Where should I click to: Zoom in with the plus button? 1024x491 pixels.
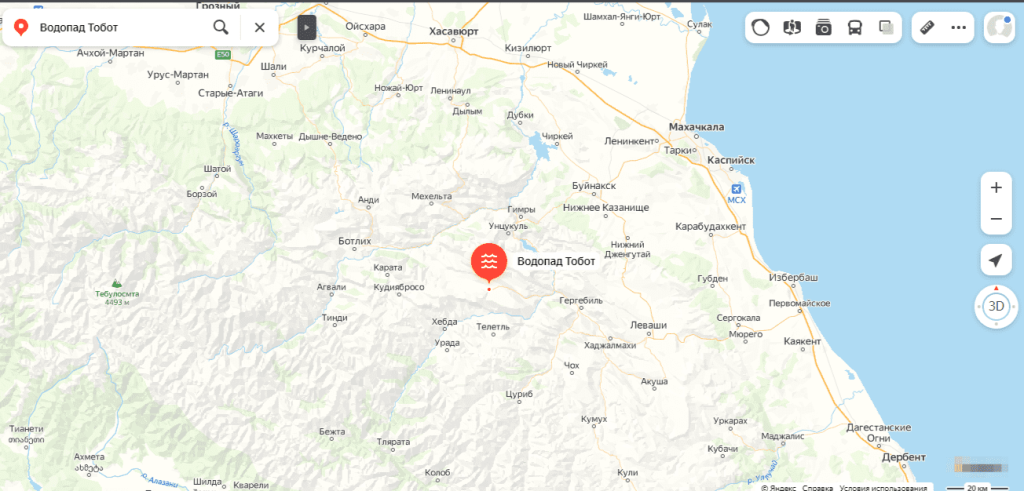pos(996,188)
